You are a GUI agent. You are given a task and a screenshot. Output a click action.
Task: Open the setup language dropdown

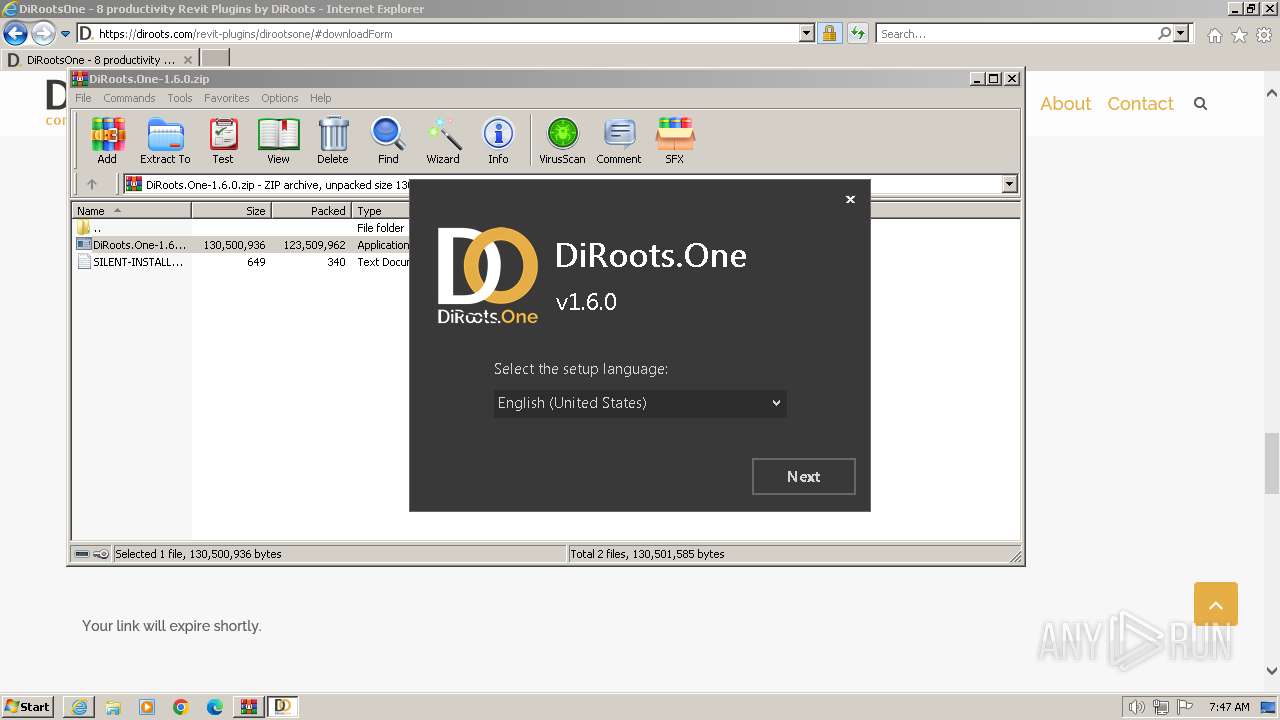tap(640, 403)
